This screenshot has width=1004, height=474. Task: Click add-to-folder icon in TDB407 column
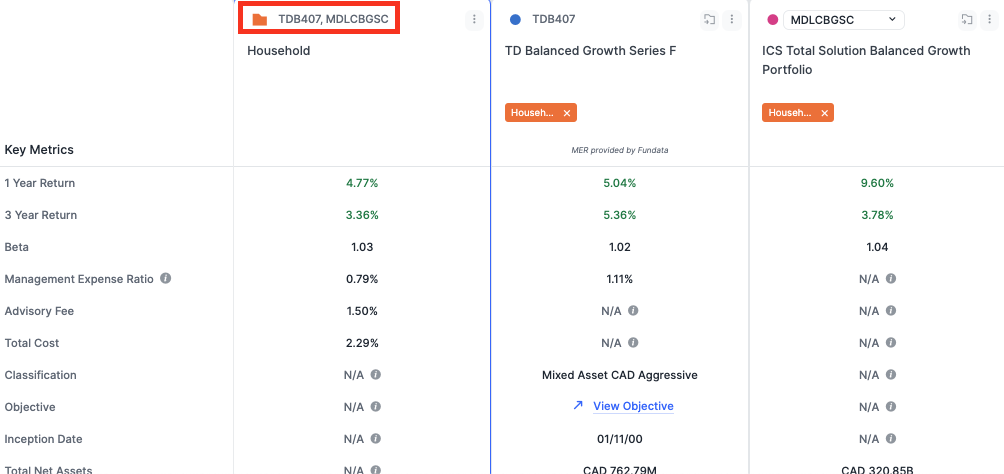point(709,20)
